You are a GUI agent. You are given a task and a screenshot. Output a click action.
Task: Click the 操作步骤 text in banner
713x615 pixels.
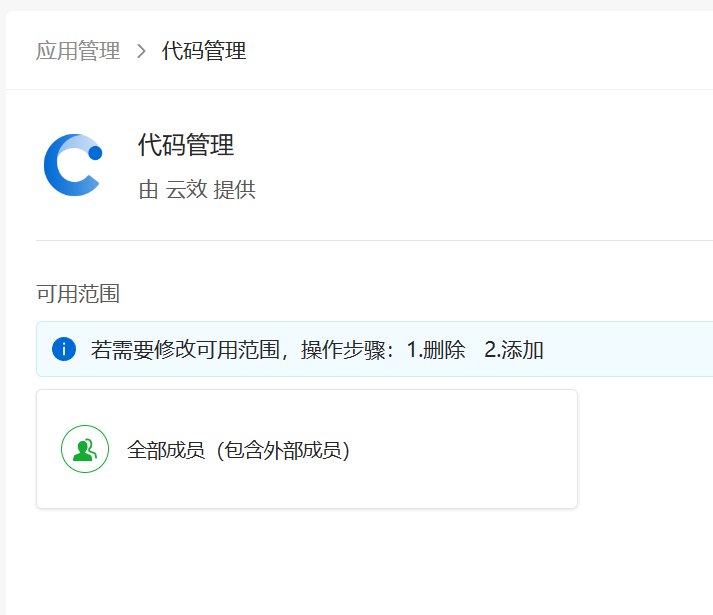click(x=343, y=350)
